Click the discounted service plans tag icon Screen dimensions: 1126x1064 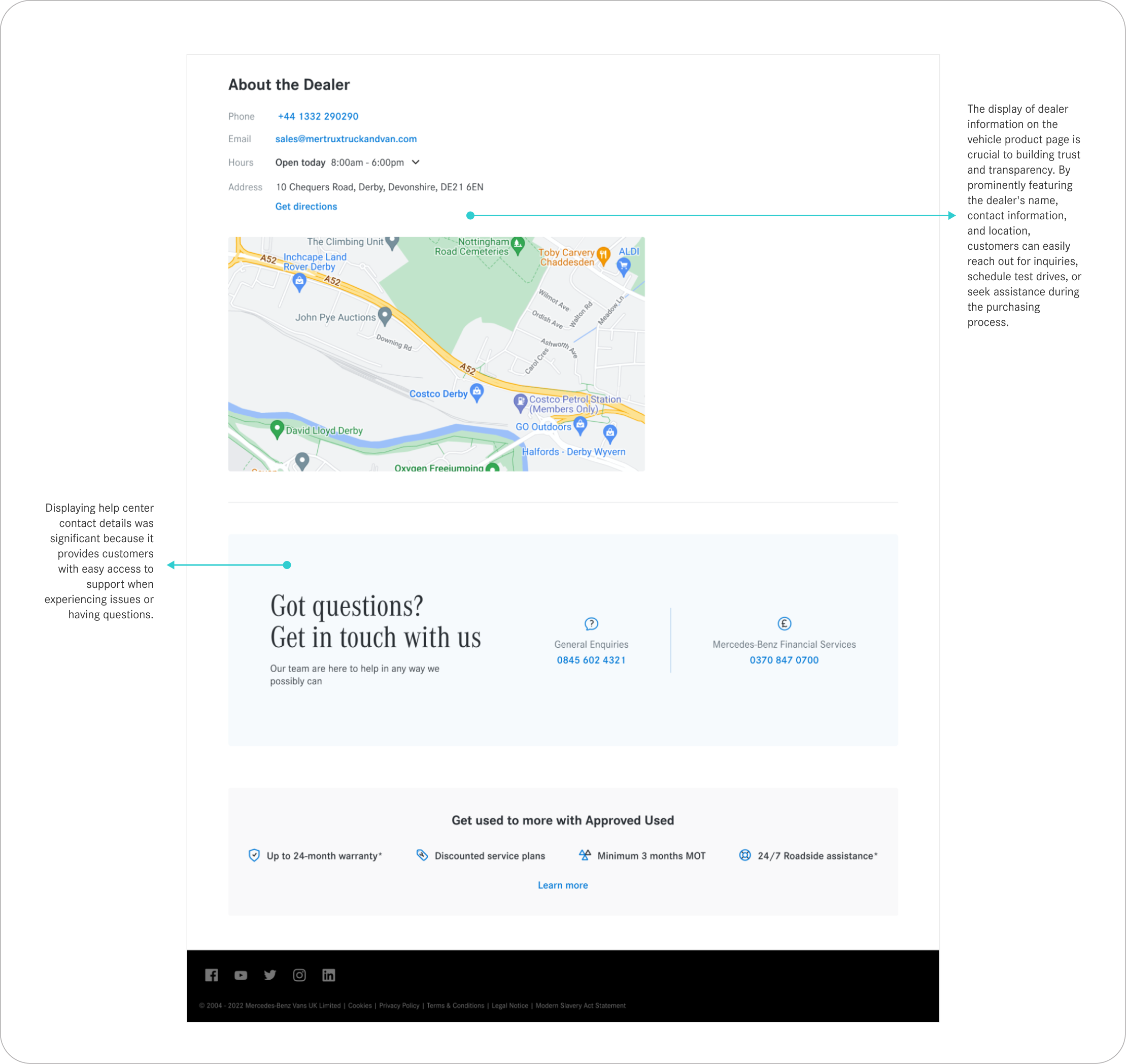pyautogui.click(x=422, y=855)
